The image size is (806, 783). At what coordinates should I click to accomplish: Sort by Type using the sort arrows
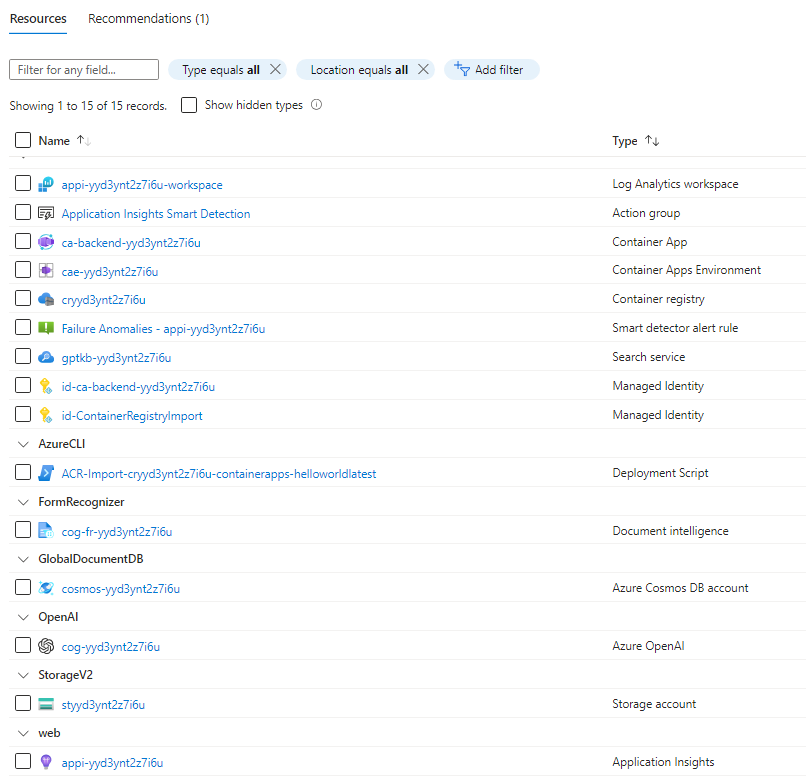[x=652, y=140]
